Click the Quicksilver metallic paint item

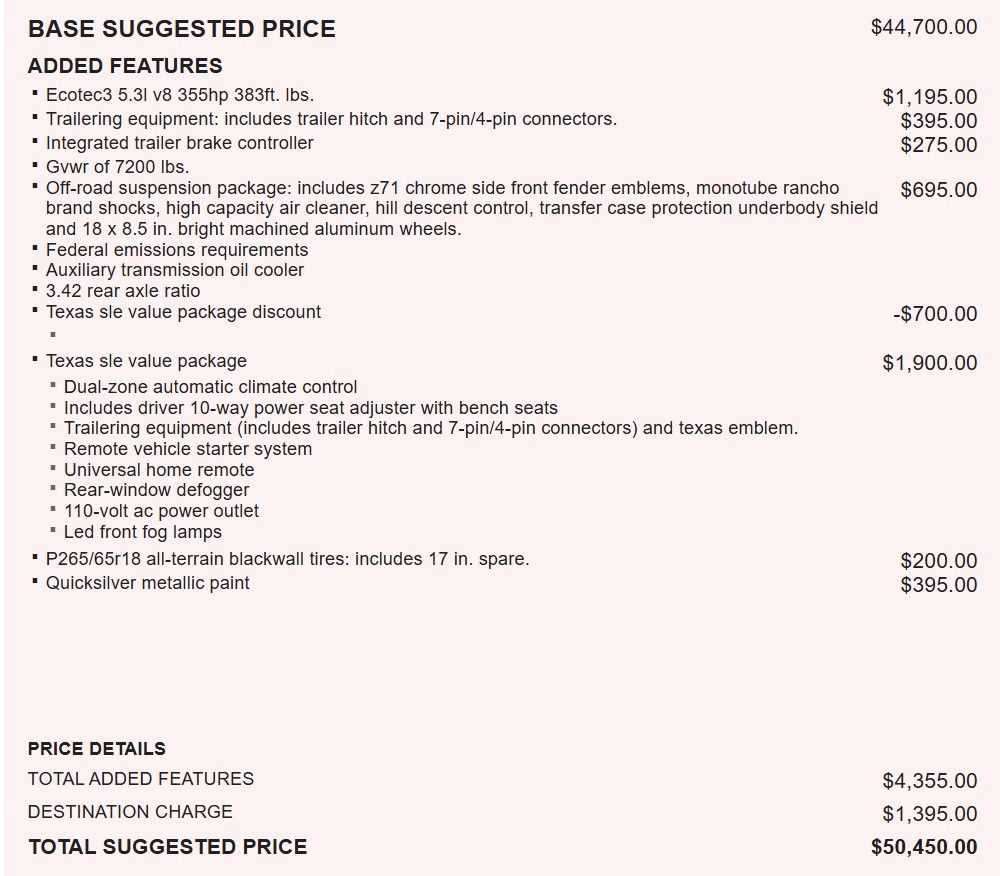(x=147, y=583)
